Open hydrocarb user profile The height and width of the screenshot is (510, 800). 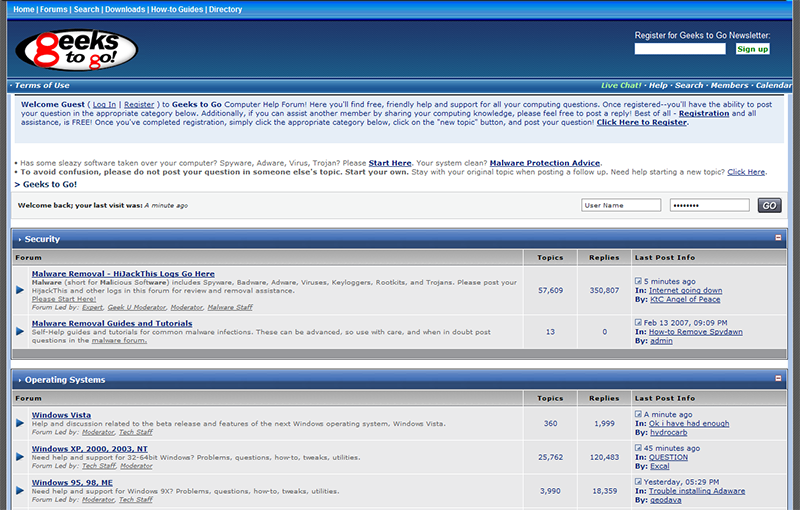pyautogui.click(x=668, y=432)
